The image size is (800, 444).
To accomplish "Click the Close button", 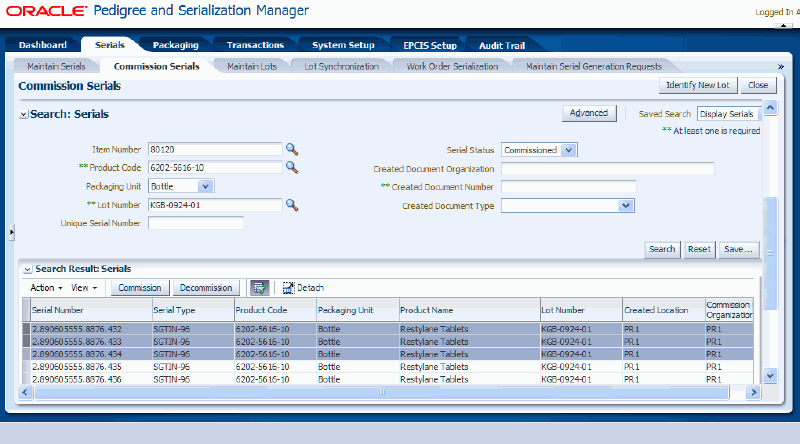I will (x=758, y=85).
